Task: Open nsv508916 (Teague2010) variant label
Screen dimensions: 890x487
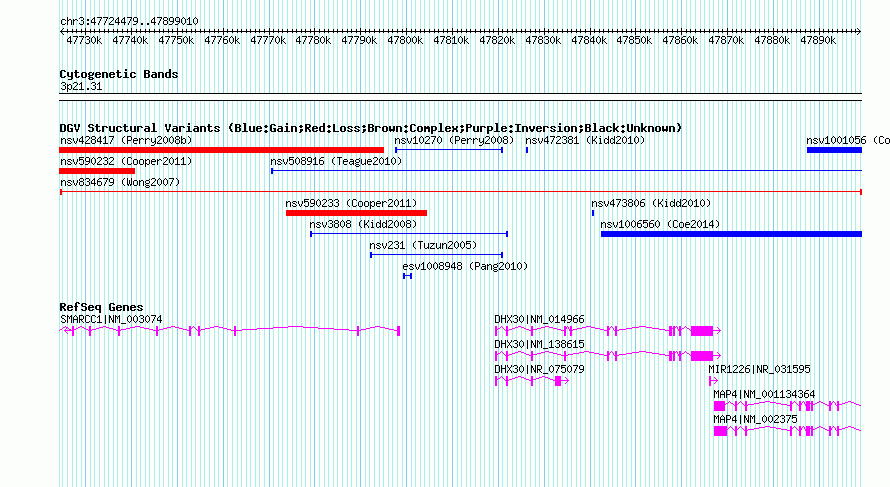Action: point(336,161)
